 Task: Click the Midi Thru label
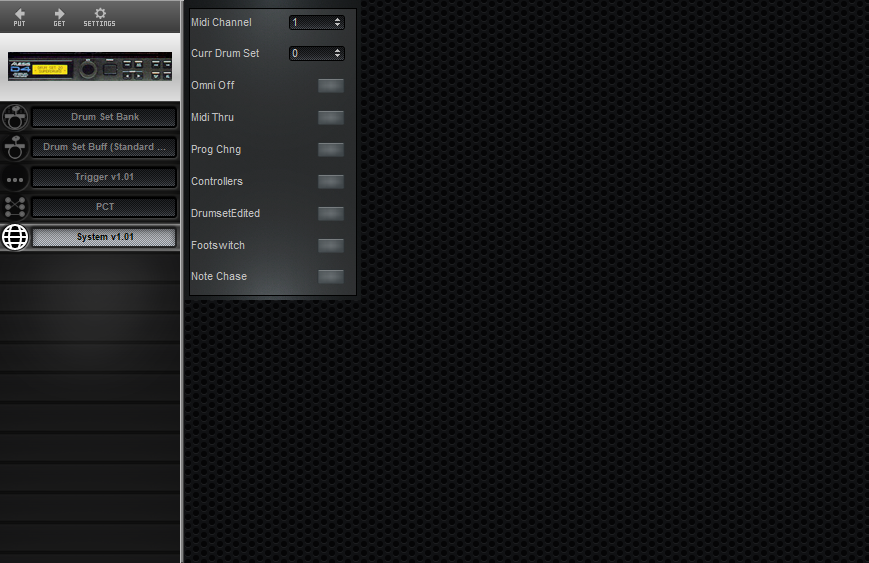click(212, 117)
